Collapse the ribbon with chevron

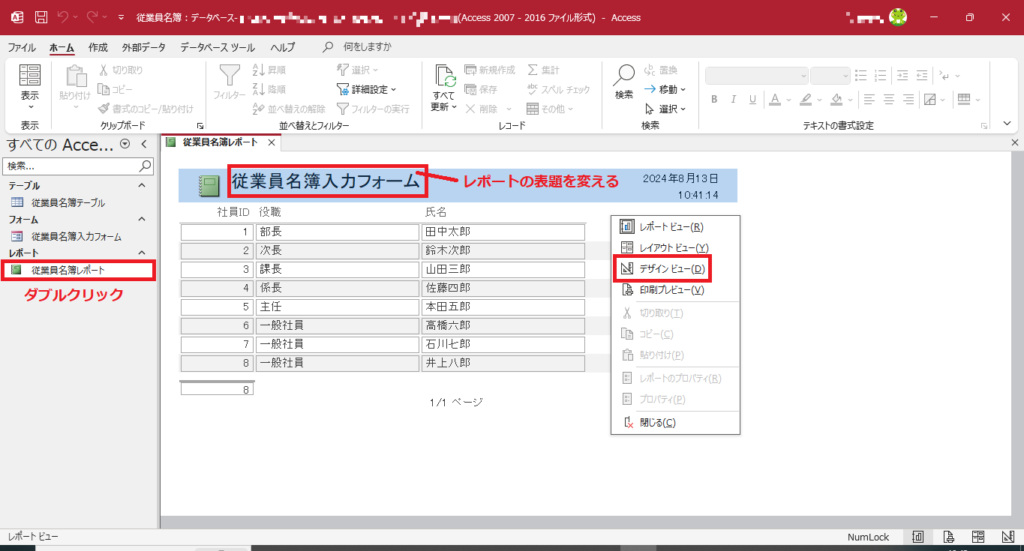[x=1007, y=124]
